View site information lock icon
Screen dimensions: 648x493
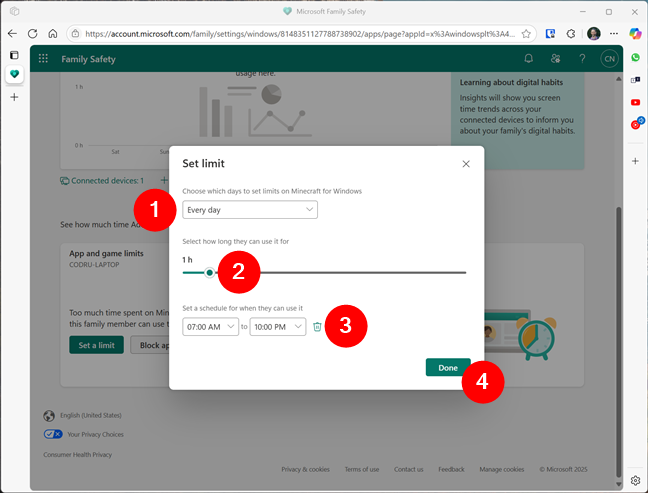[76, 33]
